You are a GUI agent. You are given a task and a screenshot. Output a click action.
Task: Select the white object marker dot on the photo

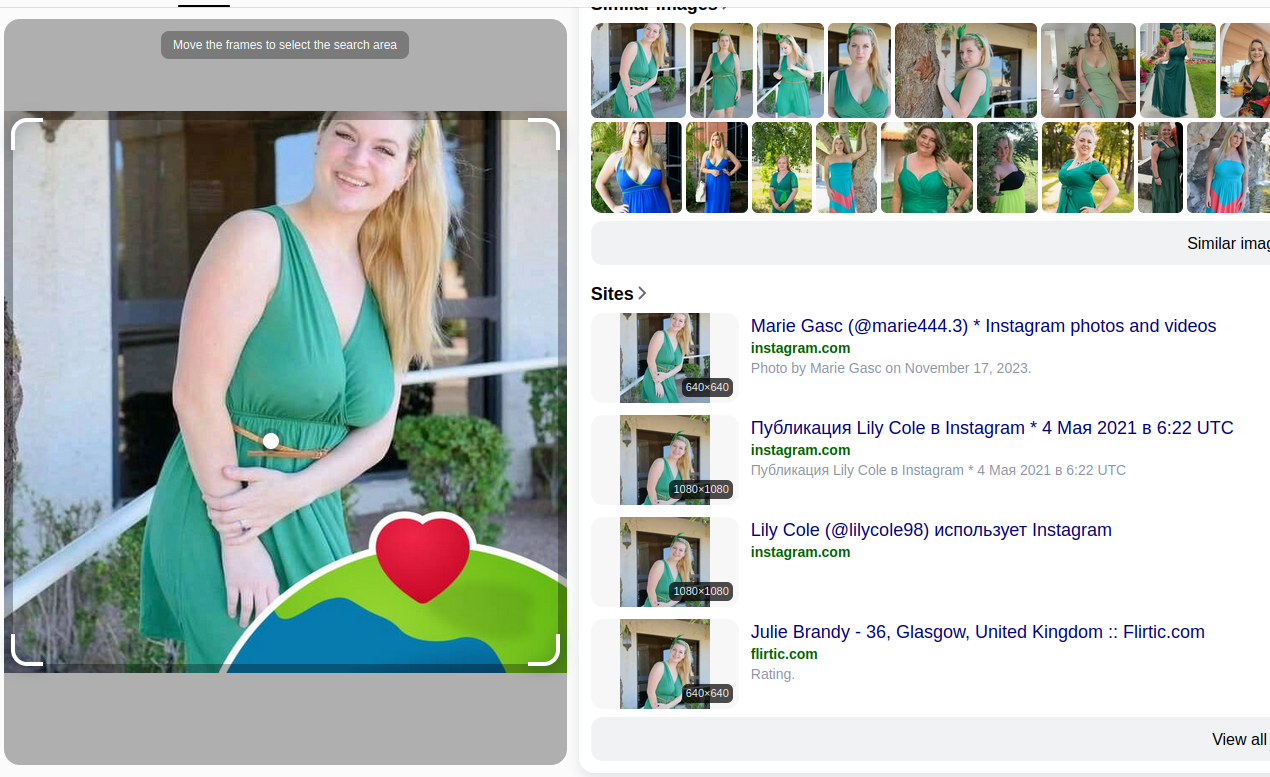click(271, 441)
